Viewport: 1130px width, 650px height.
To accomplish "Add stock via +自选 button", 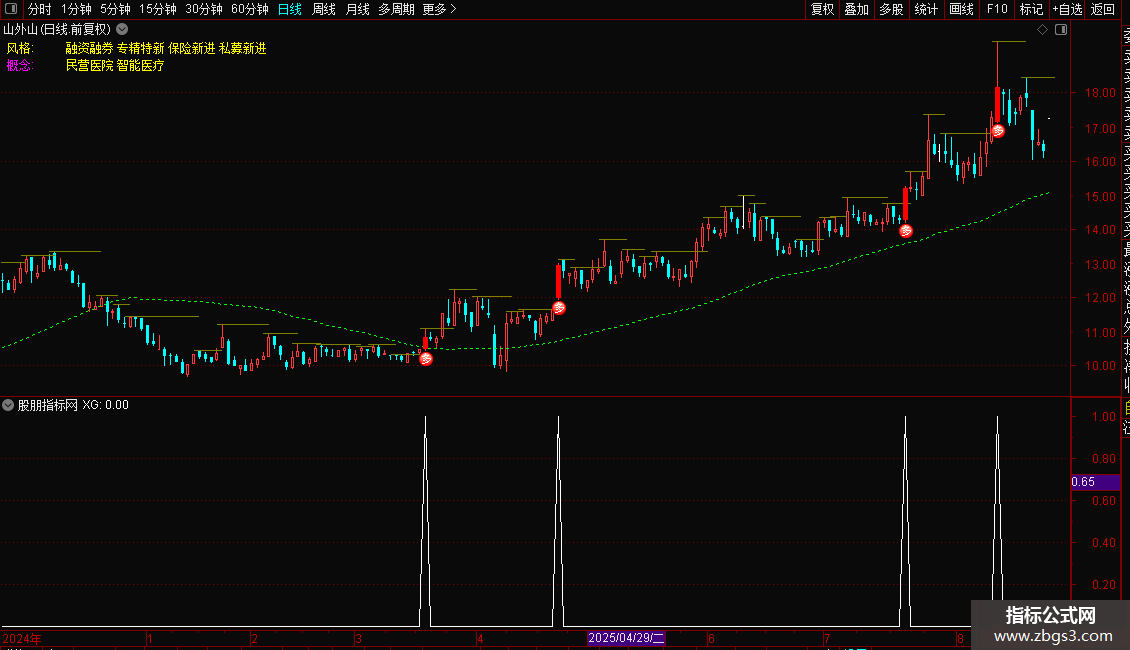I will click(x=1067, y=9).
